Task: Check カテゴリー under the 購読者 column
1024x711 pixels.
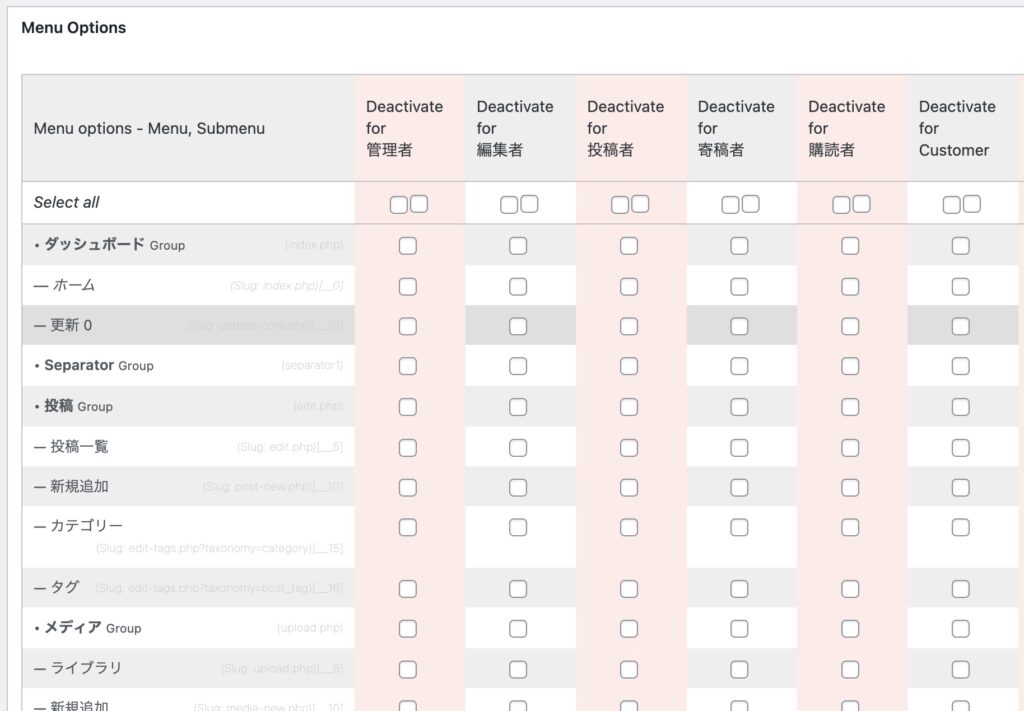Action: coord(850,527)
